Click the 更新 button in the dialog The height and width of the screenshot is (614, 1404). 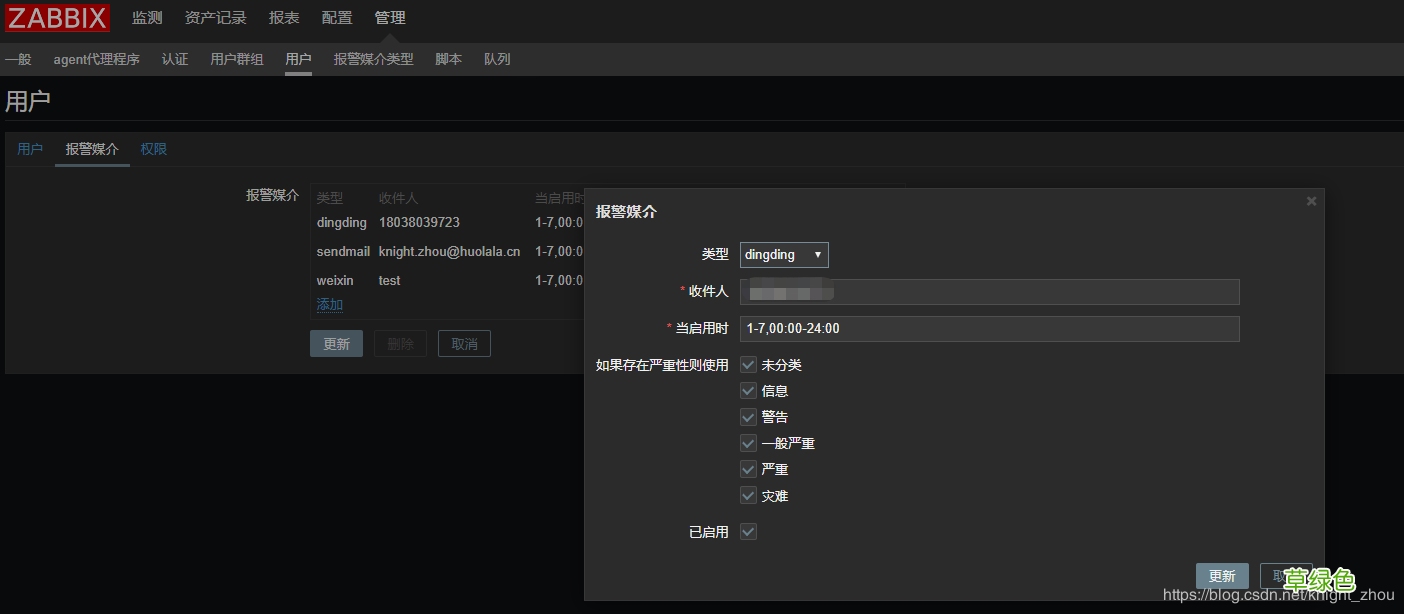pos(1221,575)
